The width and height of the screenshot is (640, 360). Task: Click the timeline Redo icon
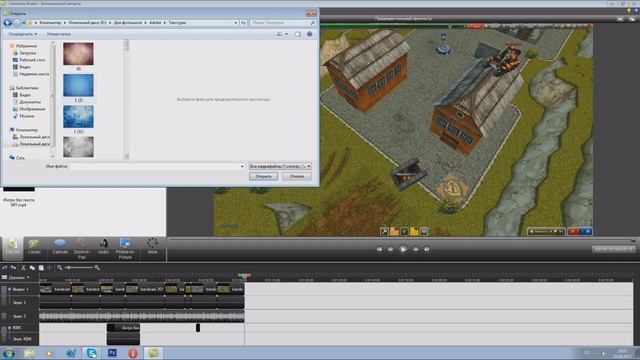click(x=13, y=268)
